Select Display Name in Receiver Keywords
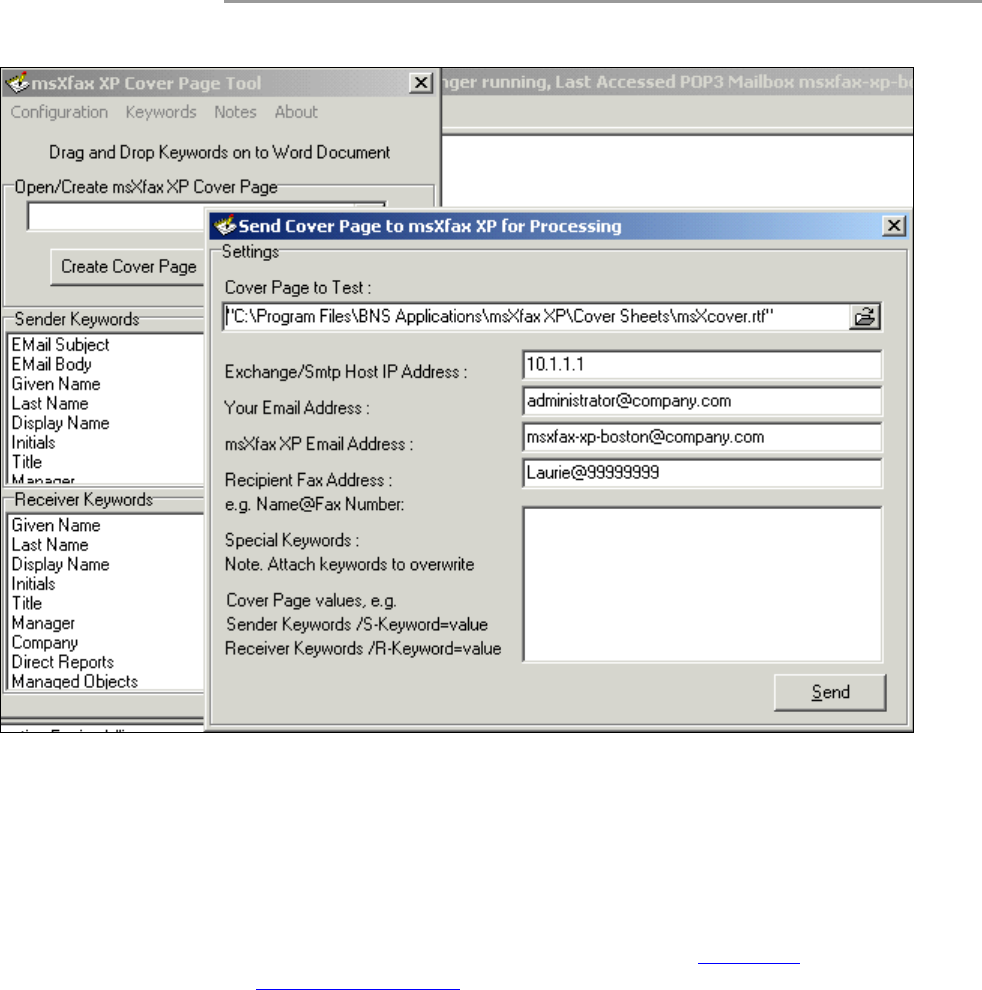 [x=60, y=564]
